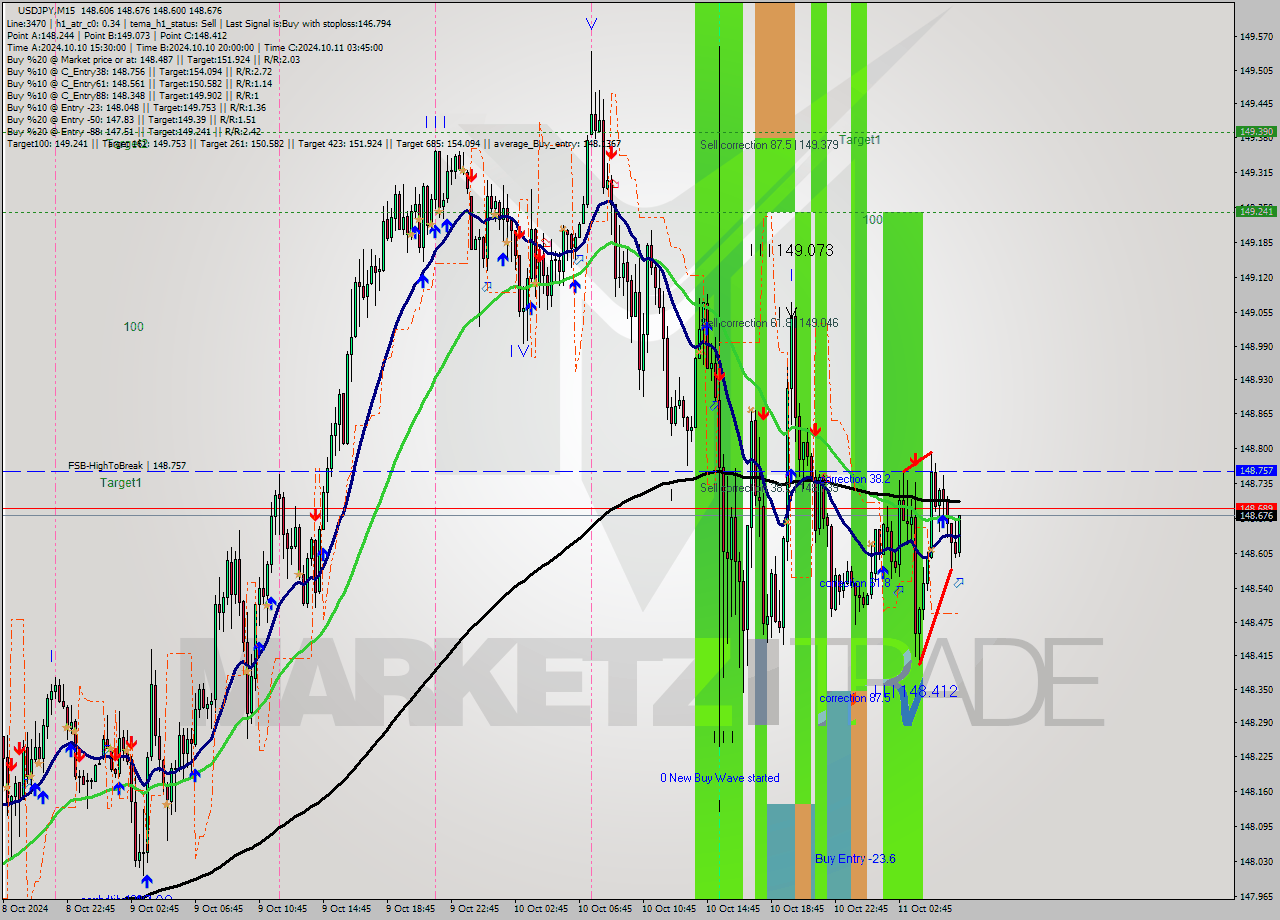This screenshot has height=920, width=1280.
Task: Select the large 149.073 price annotation
Action: point(804,250)
